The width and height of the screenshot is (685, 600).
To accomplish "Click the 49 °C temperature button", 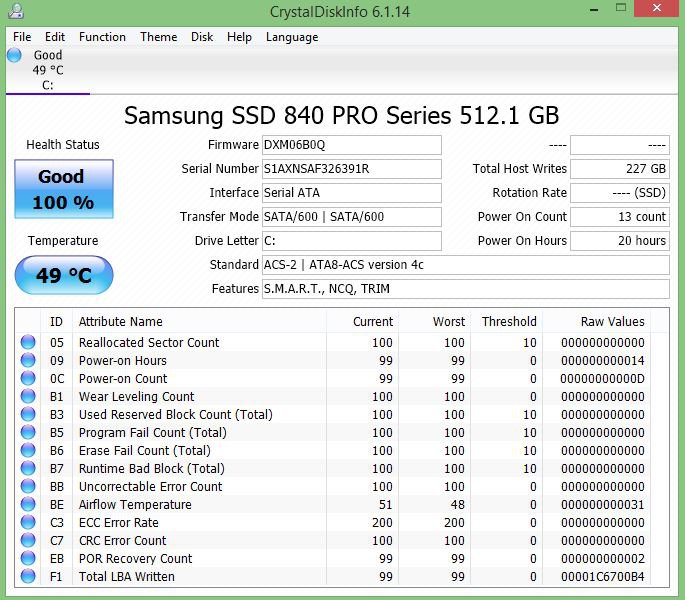I will point(64,275).
